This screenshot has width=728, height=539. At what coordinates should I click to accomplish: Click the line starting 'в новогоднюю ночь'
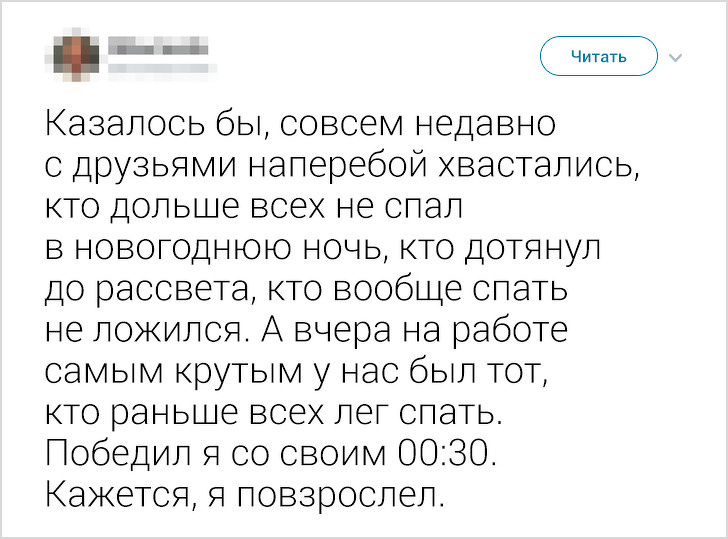[x=320, y=248]
